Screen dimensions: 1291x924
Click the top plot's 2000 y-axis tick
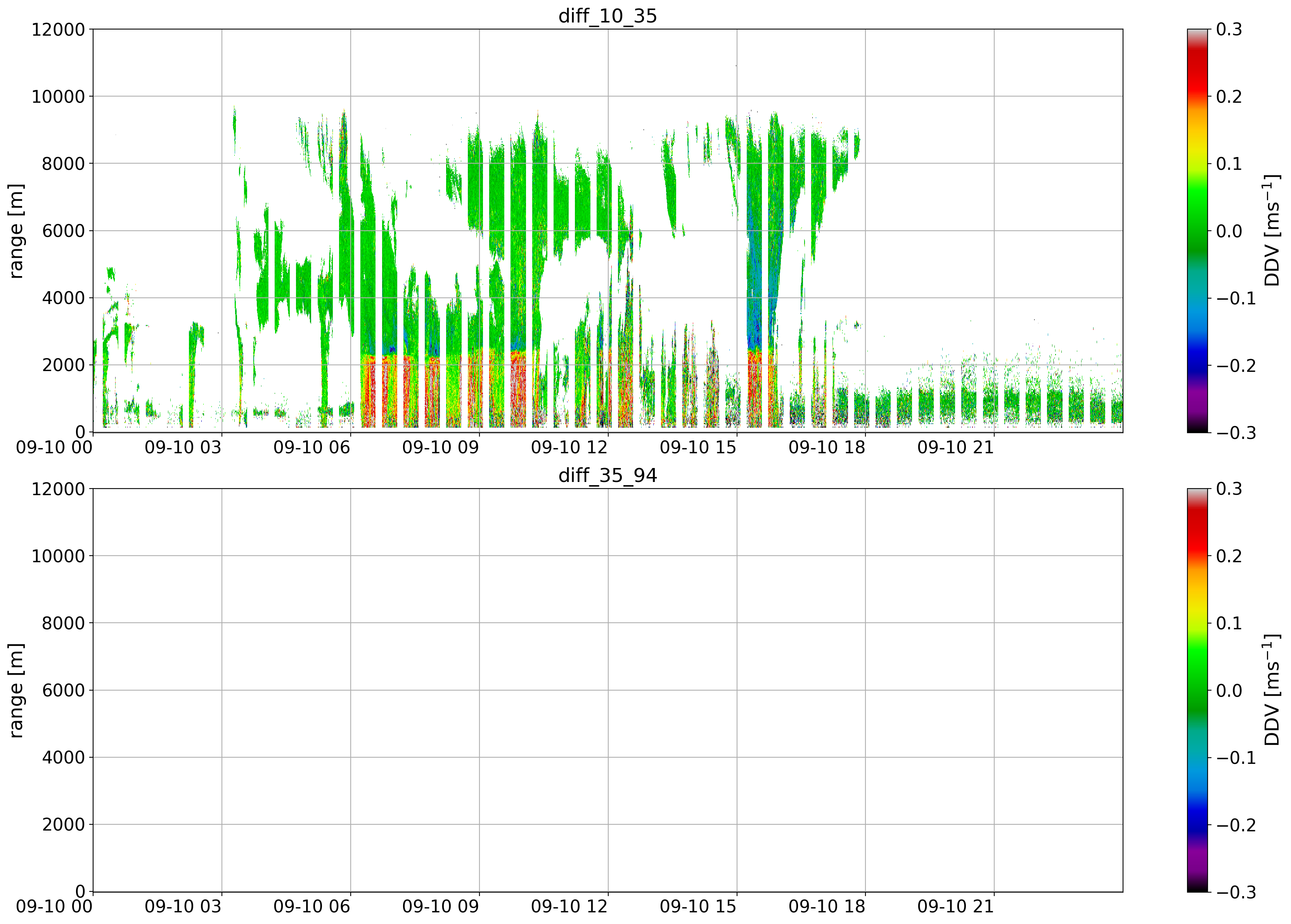click(64, 365)
